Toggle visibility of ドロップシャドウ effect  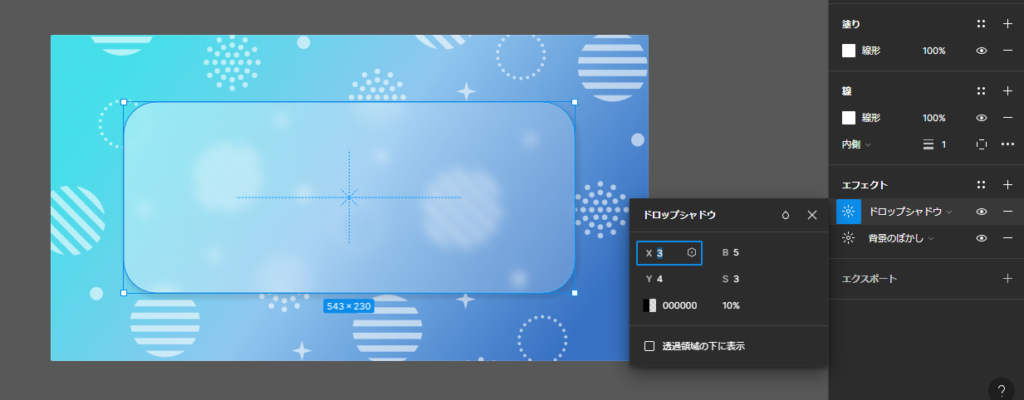pyautogui.click(x=981, y=212)
